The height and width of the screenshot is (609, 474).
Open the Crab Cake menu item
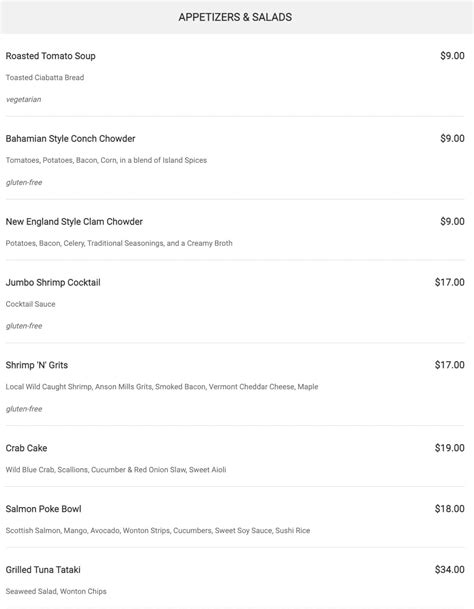click(26, 448)
